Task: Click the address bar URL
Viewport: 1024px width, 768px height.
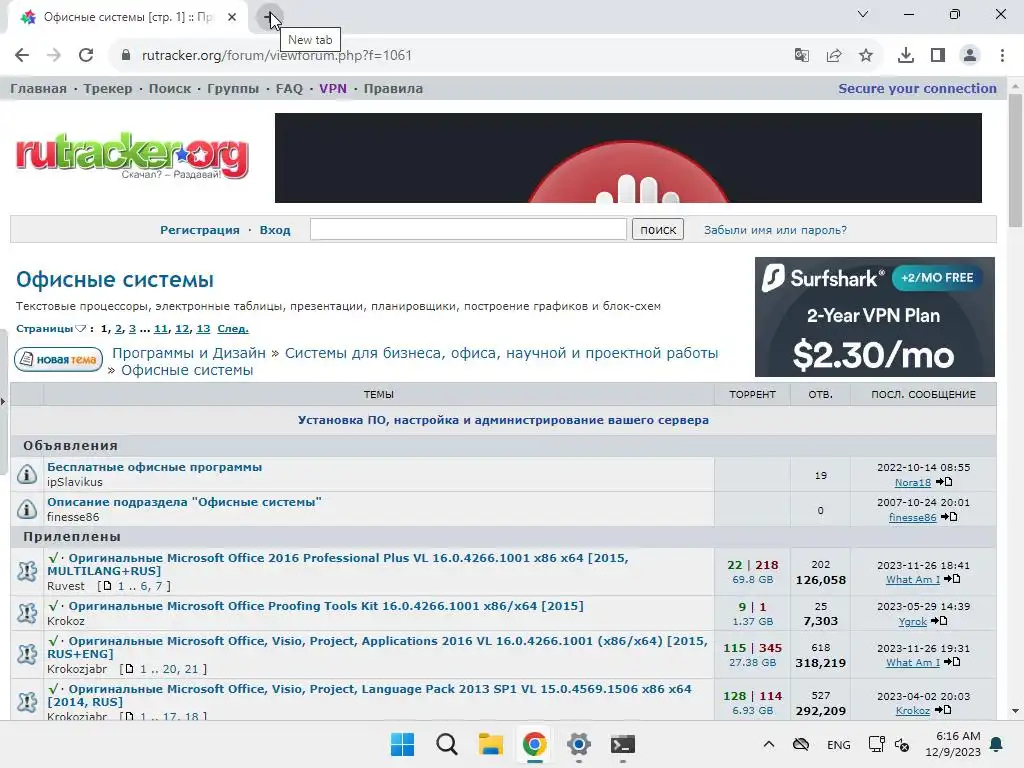Action: pyautogui.click(x=277, y=56)
